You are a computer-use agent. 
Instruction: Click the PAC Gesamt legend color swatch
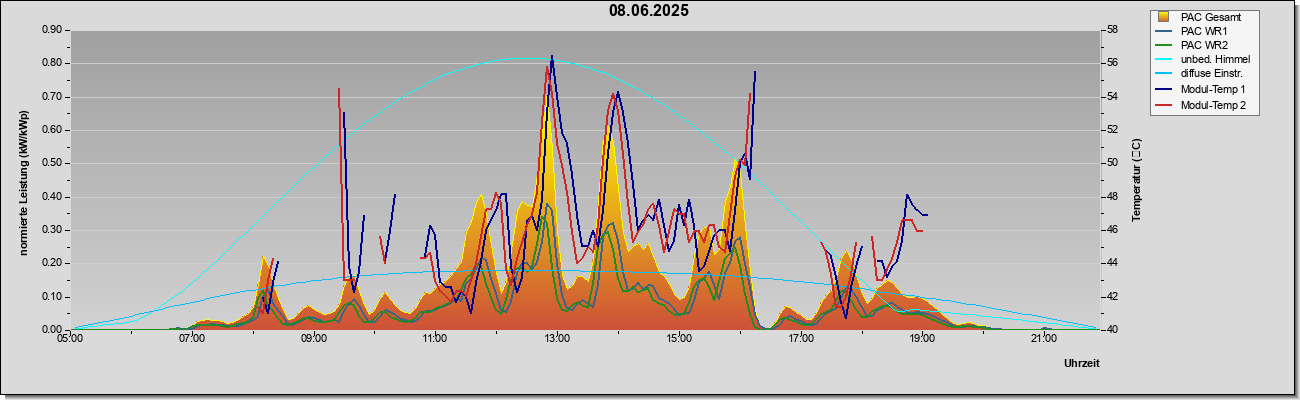(x=1163, y=17)
